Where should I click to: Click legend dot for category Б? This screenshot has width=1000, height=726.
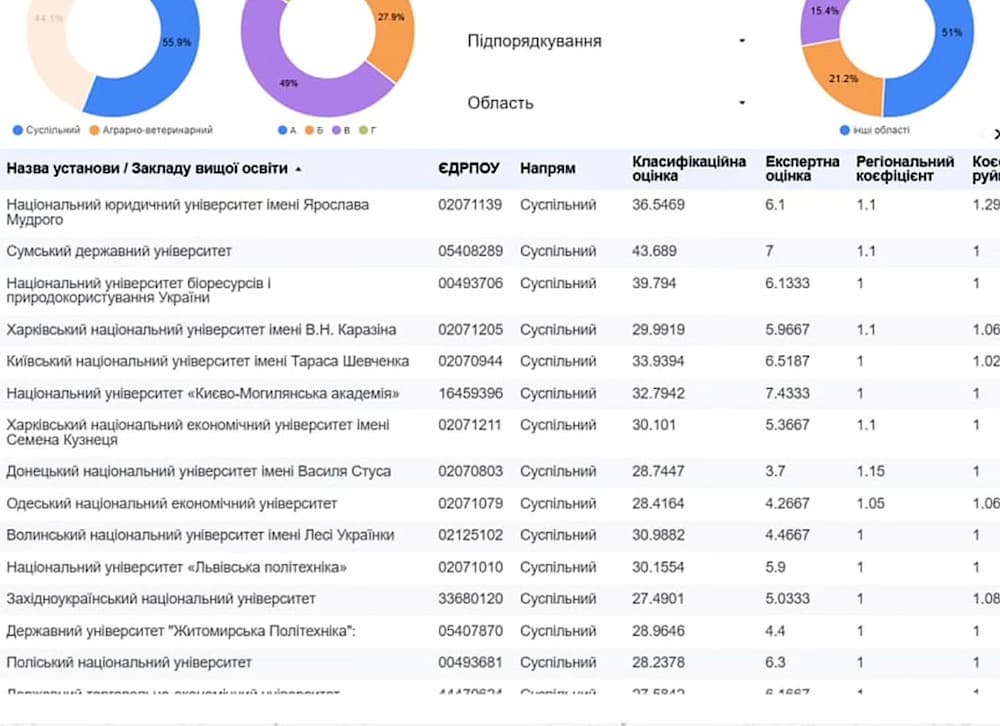pos(309,130)
